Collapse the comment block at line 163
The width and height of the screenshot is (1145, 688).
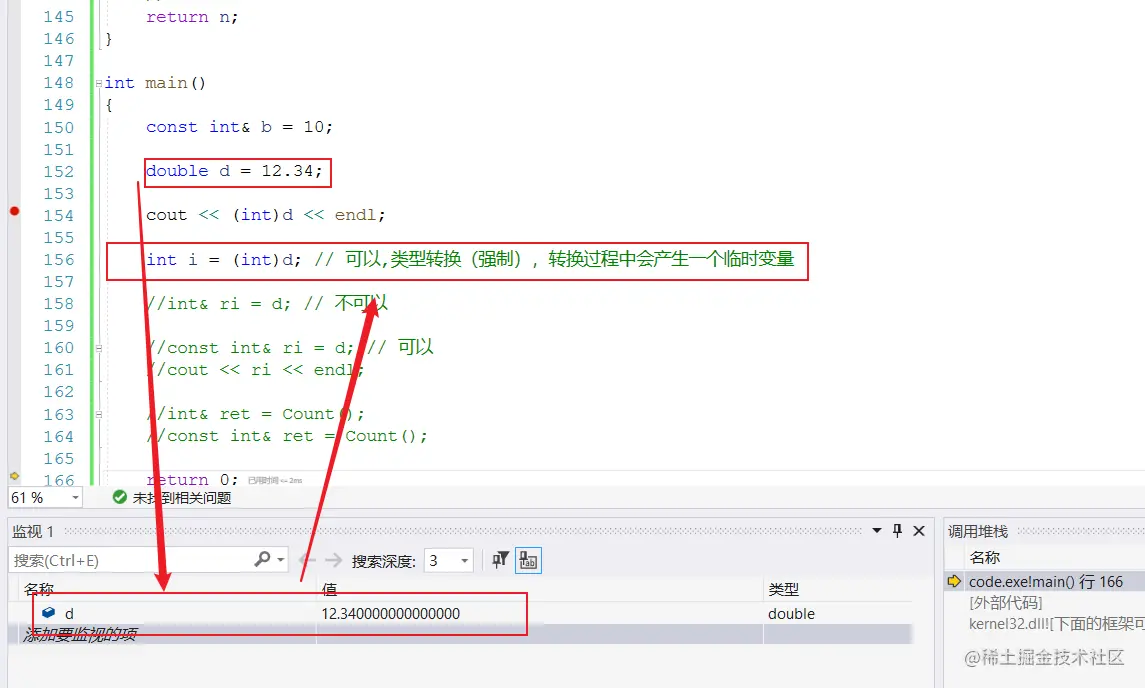tap(99, 414)
